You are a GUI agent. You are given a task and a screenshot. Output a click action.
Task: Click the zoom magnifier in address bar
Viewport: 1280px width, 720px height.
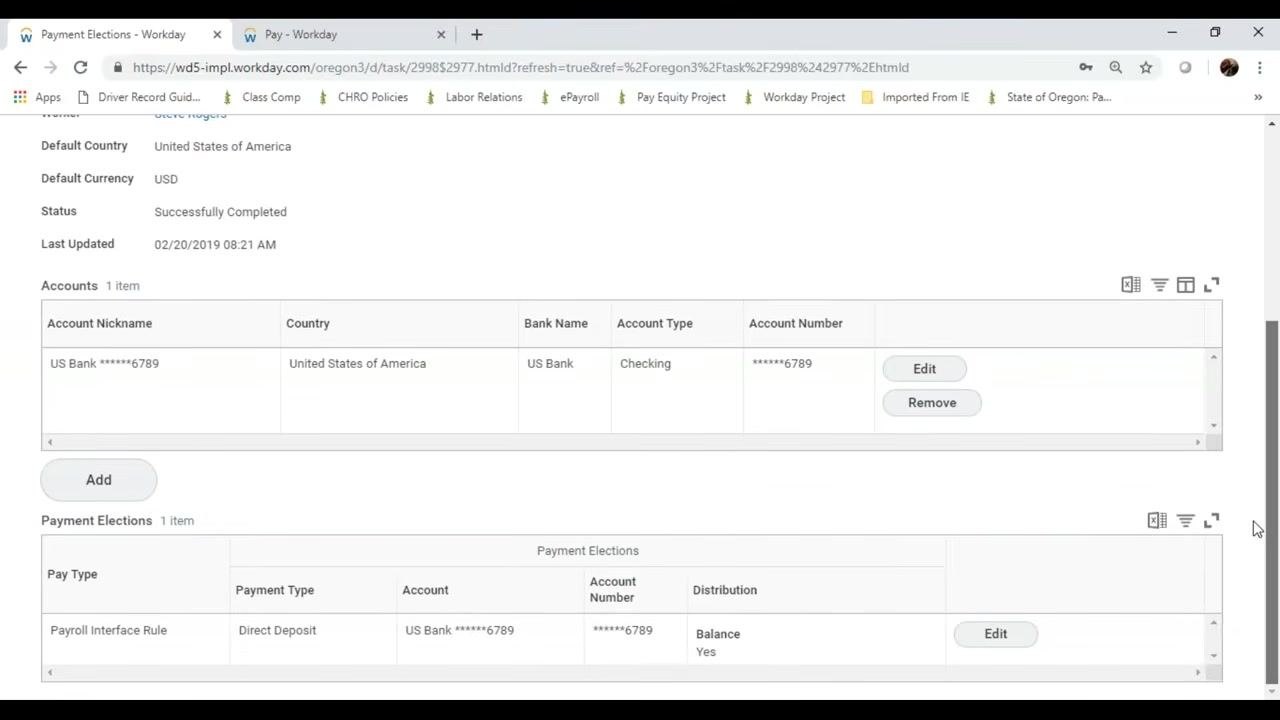click(1116, 67)
